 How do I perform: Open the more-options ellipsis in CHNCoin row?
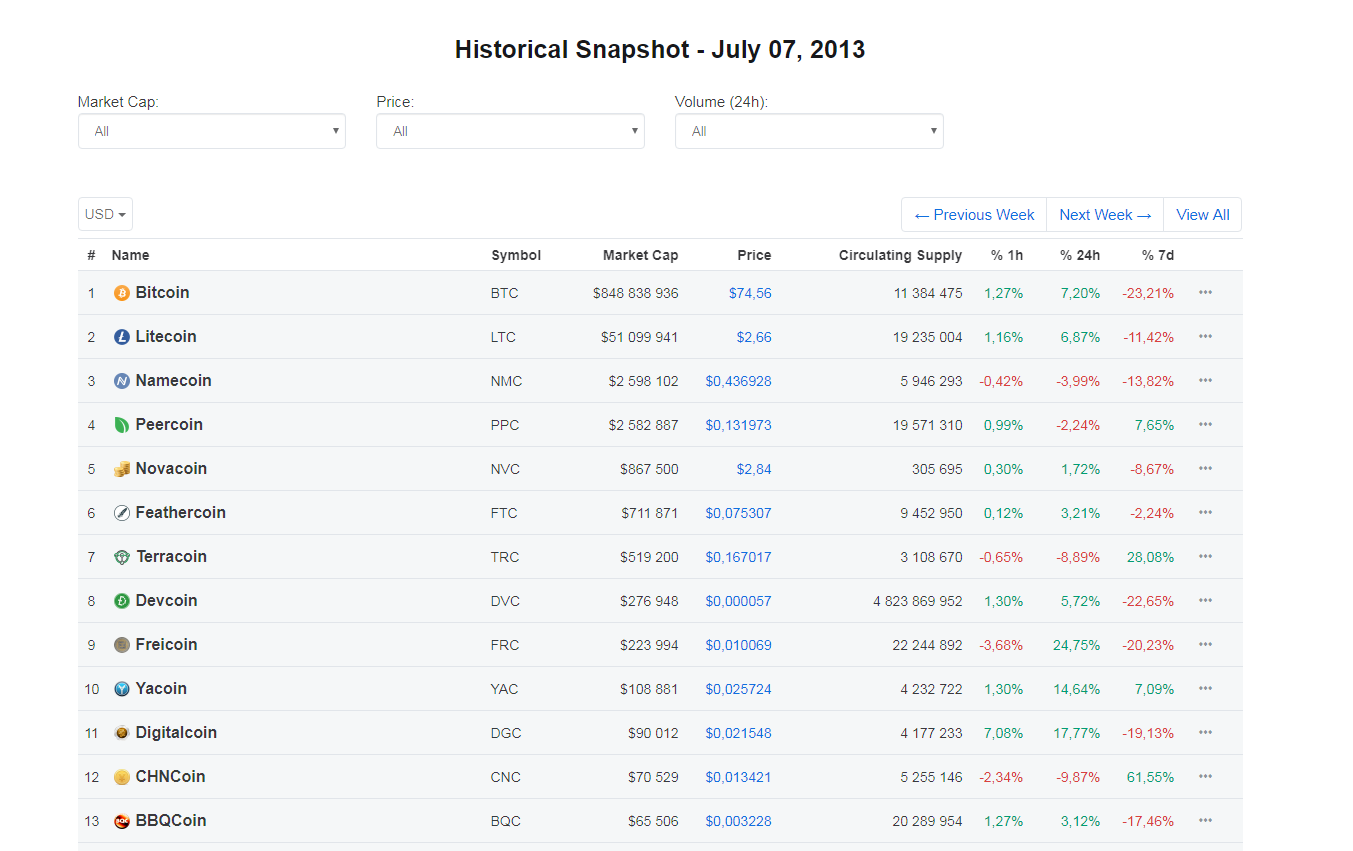pyautogui.click(x=1205, y=777)
